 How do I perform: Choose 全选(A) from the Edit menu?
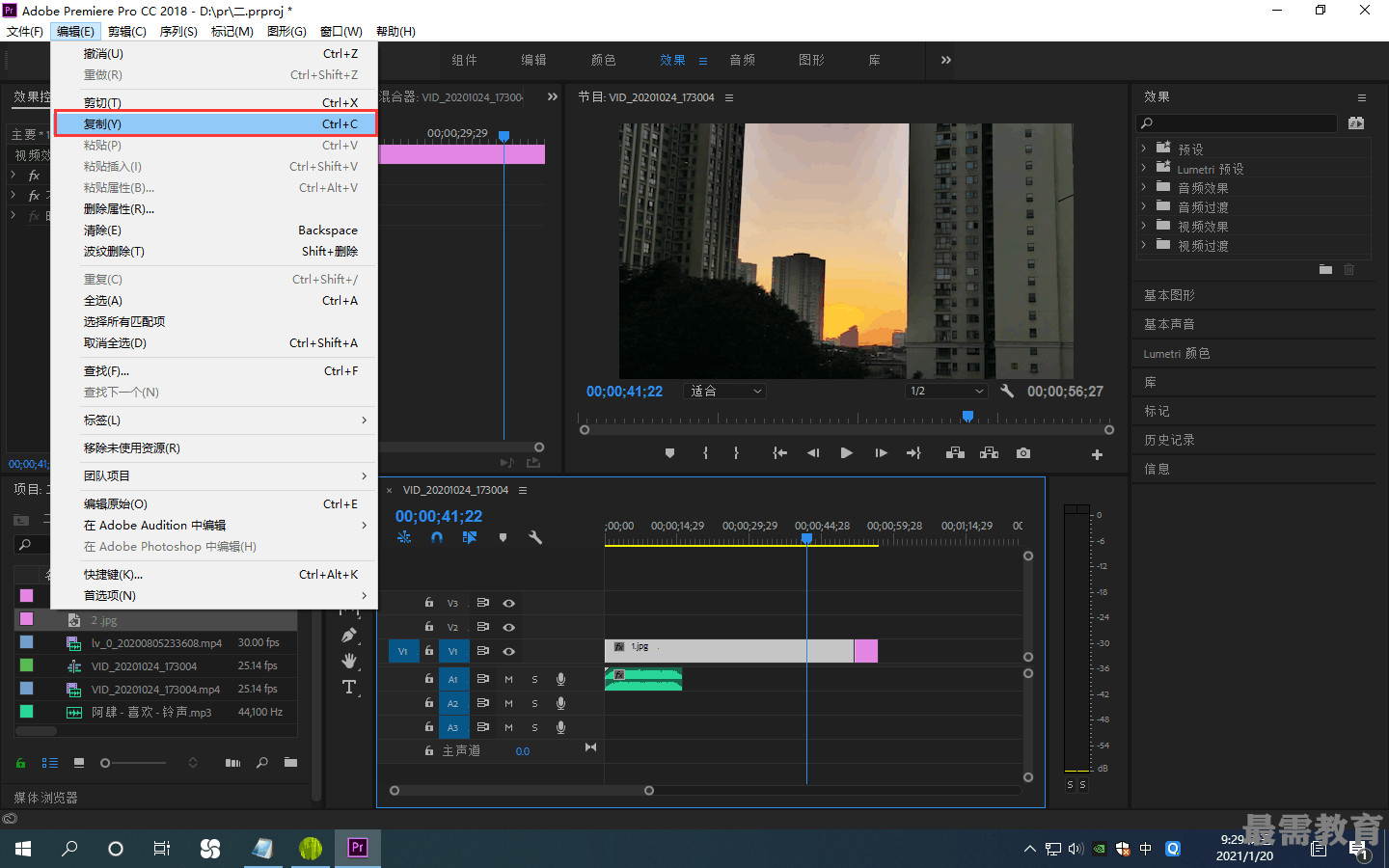tap(215, 300)
